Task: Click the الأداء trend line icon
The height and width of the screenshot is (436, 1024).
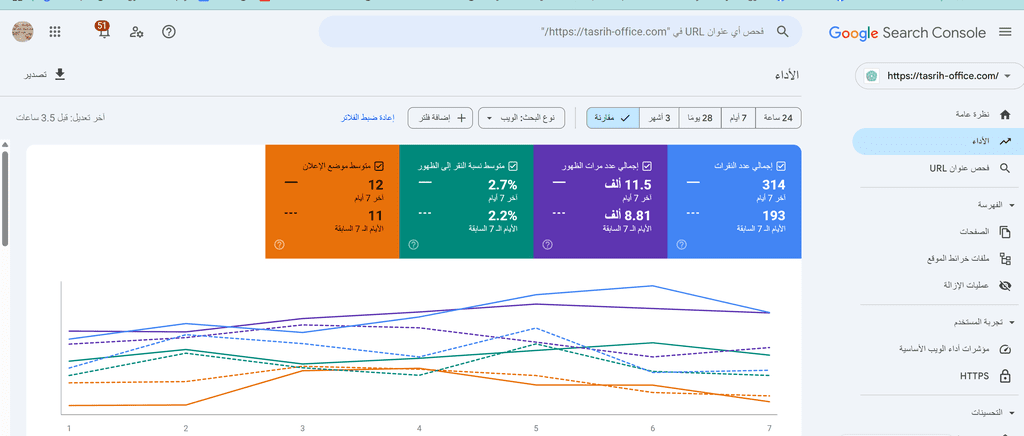Action: click(x=1005, y=141)
